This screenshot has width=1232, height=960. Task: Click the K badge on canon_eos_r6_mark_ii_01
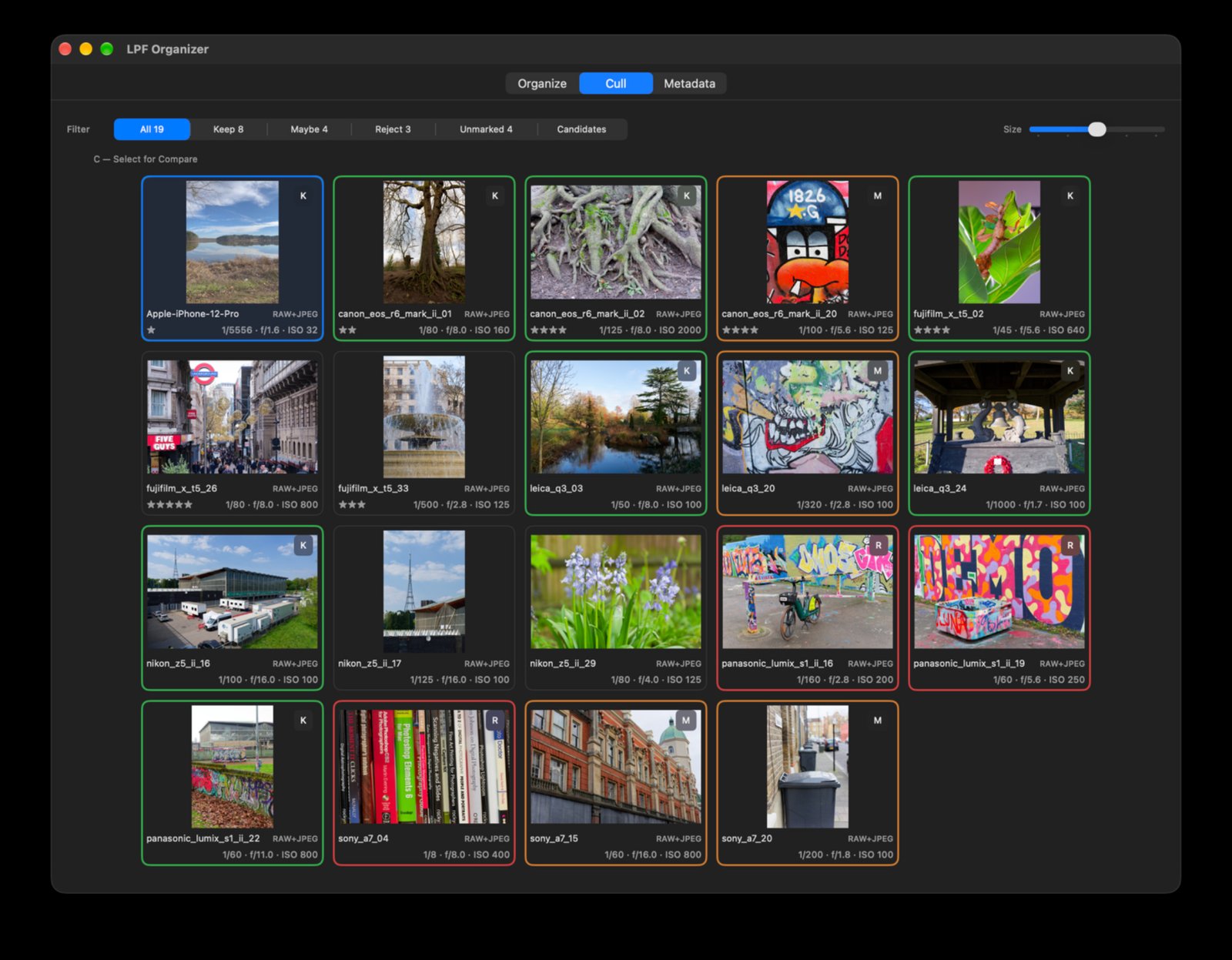pos(495,196)
